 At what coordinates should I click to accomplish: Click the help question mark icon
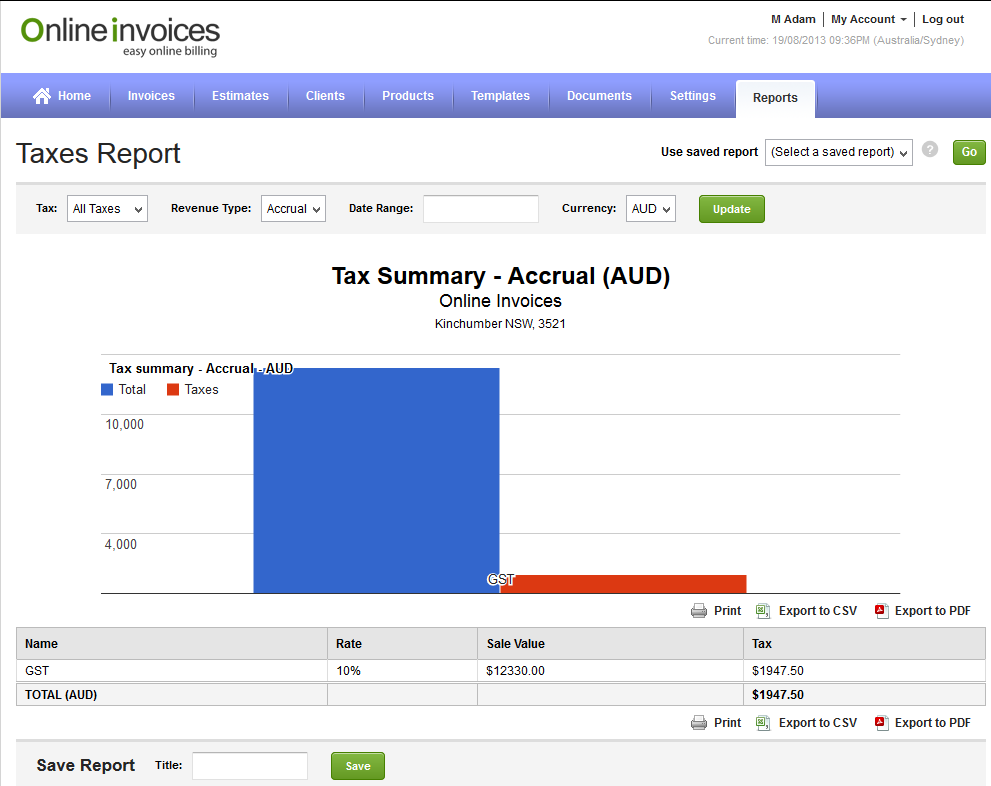[930, 150]
